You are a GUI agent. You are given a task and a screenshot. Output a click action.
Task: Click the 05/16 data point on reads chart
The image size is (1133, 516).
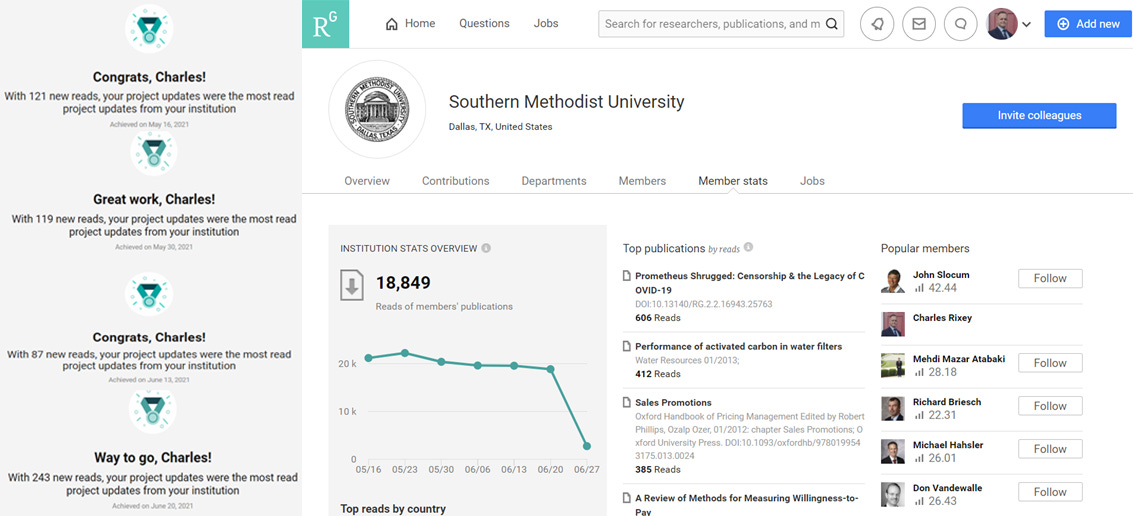coord(369,358)
